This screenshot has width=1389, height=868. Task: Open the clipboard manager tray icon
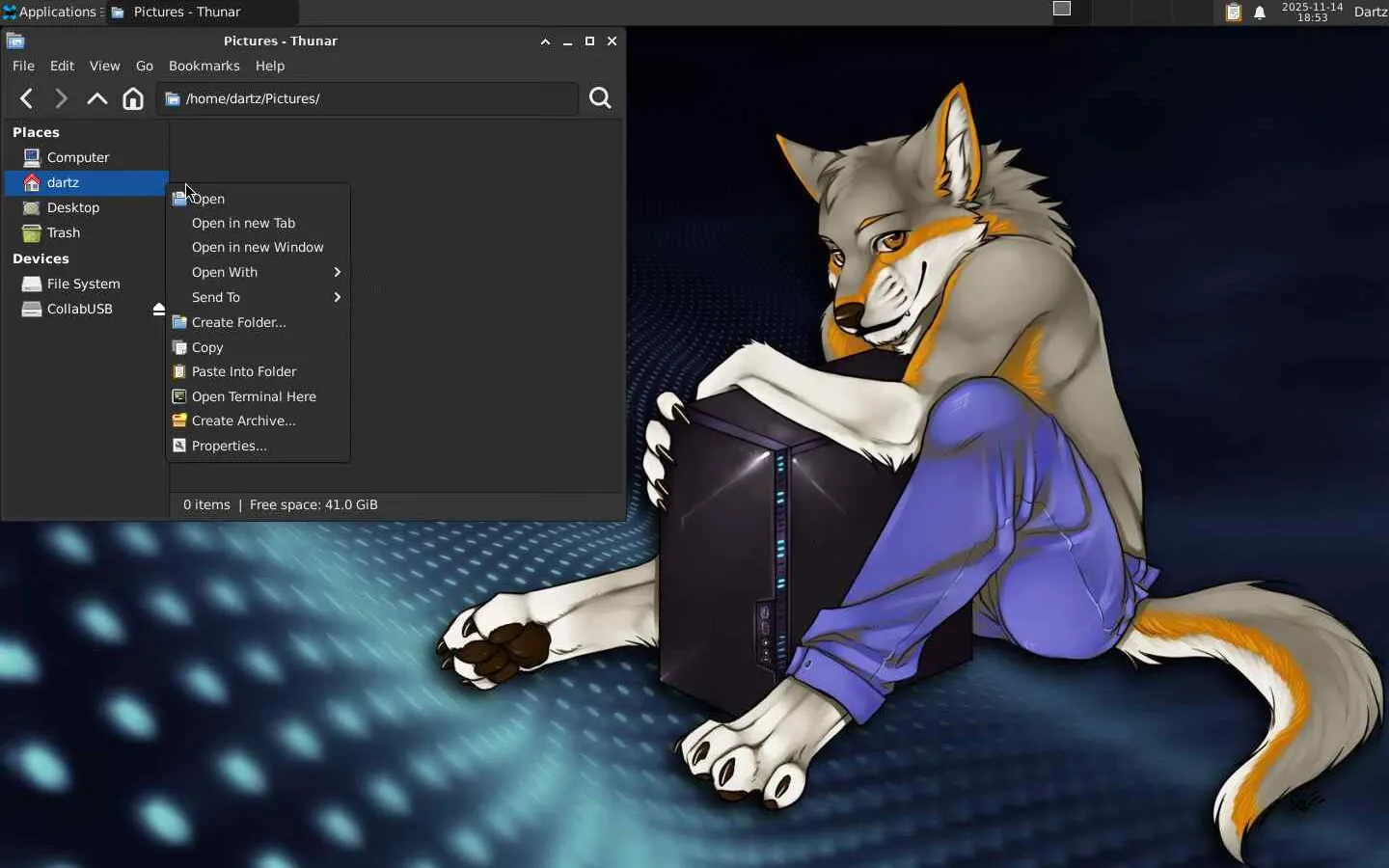coord(1233,13)
